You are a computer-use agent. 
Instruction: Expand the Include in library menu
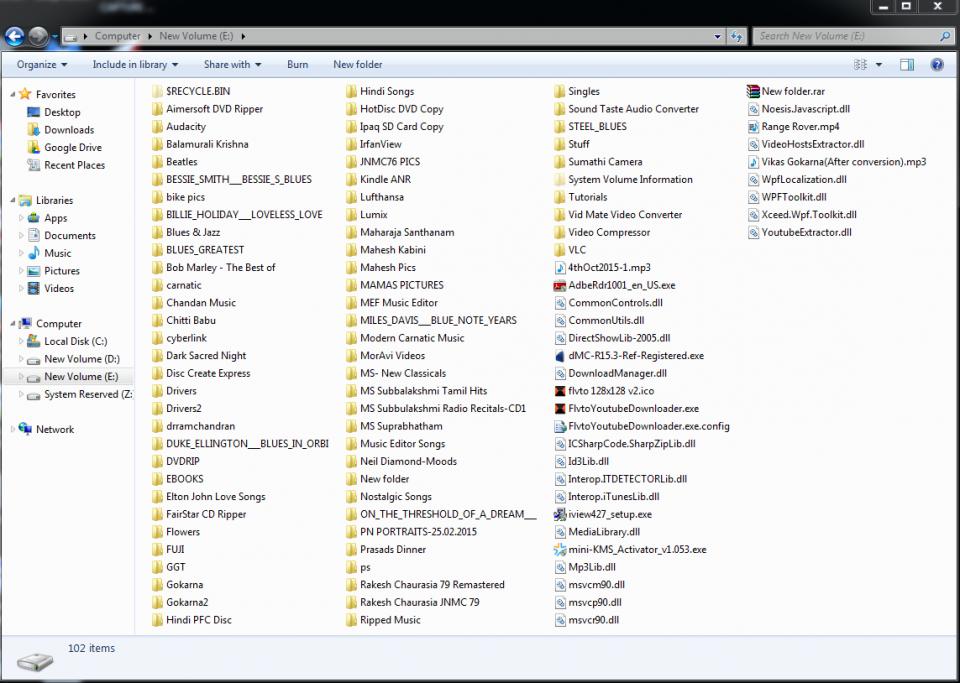(135, 64)
